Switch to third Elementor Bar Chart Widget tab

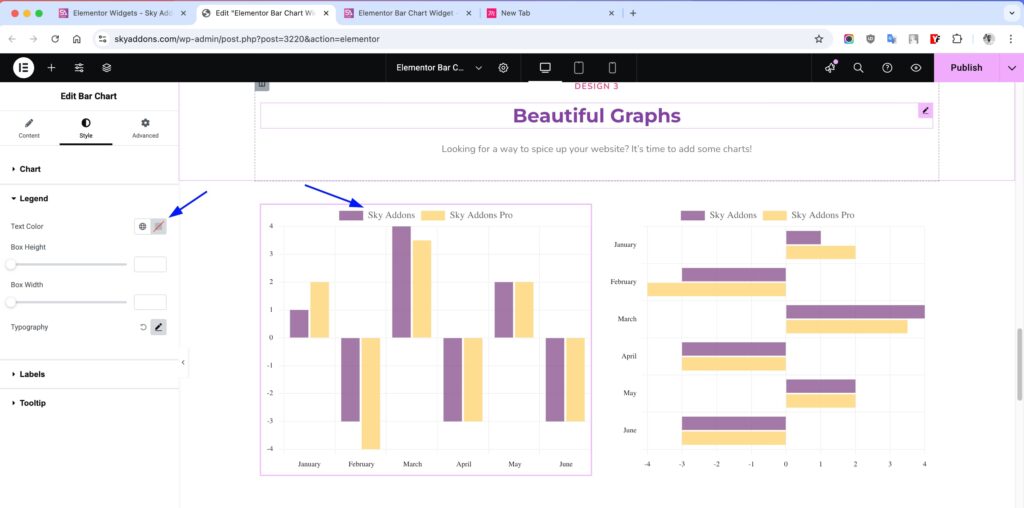[408, 13]
